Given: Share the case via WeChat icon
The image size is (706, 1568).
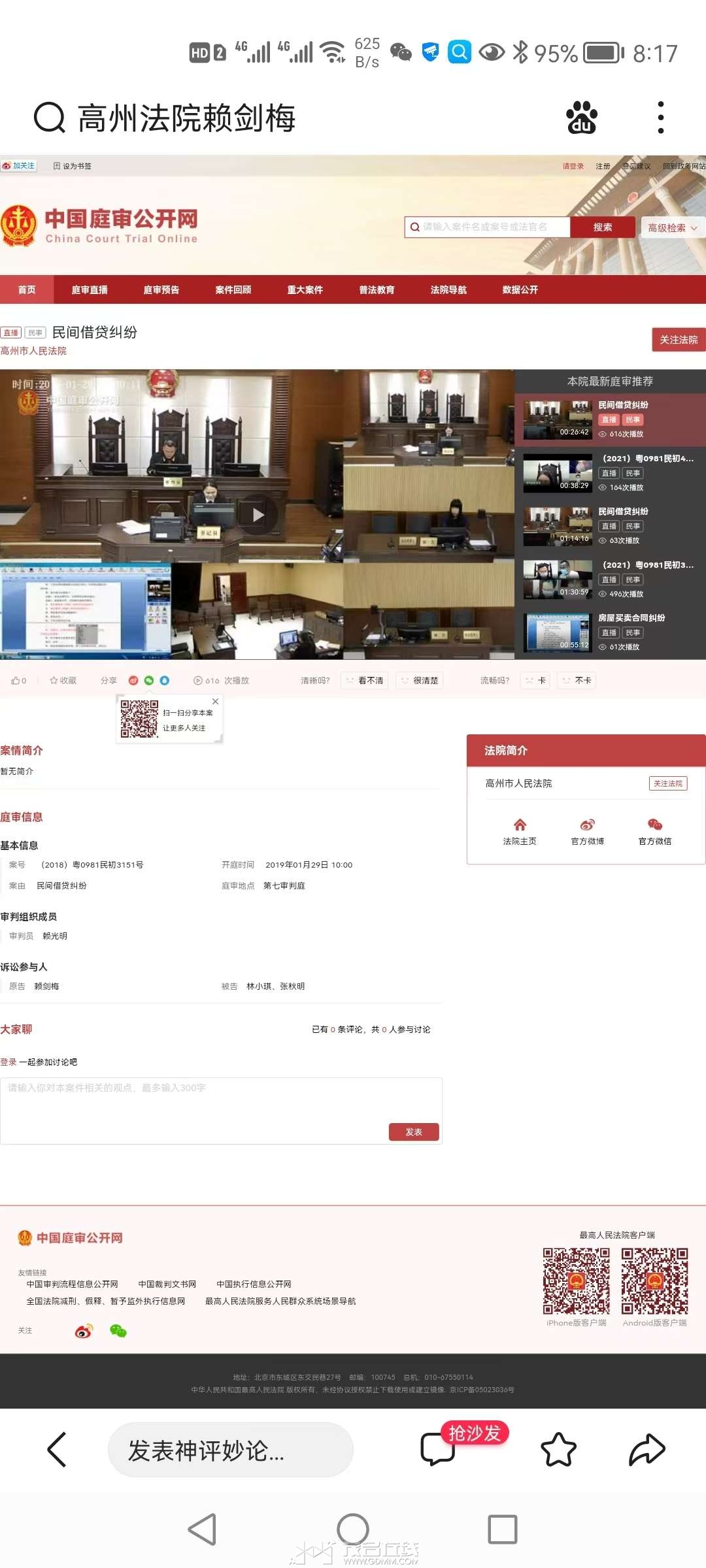Looking at the screenshot, I should [x=149, y=680].
